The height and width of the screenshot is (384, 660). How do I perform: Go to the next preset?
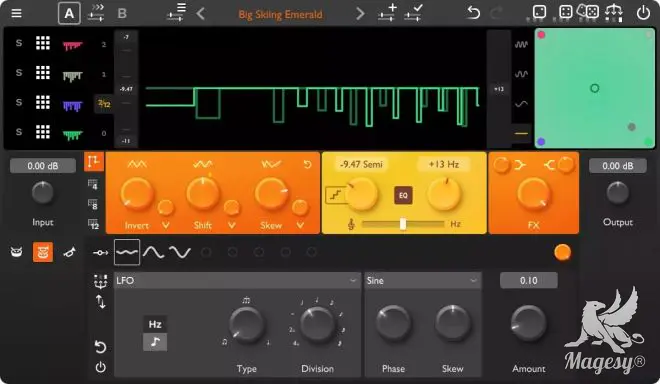pos(360,14)
